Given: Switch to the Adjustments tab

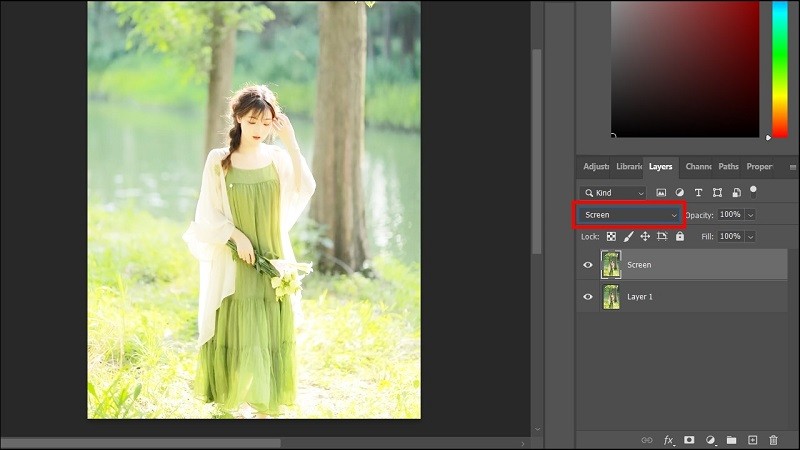Looking at the screenshot, I should pyautogui.click(x=595, y=167).
